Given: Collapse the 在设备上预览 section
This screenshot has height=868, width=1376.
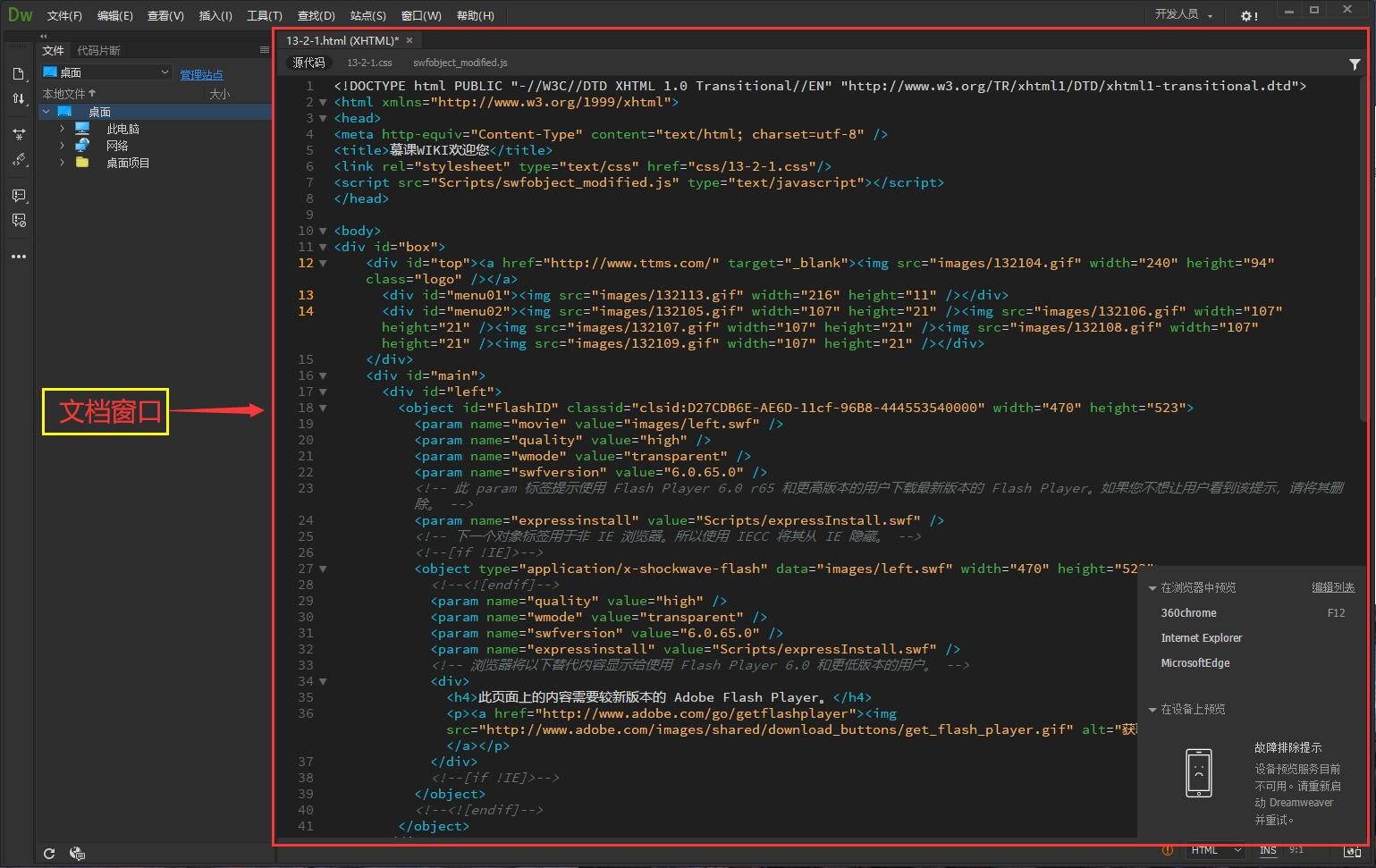Looking at the screenshot, I should (1152, 710).
